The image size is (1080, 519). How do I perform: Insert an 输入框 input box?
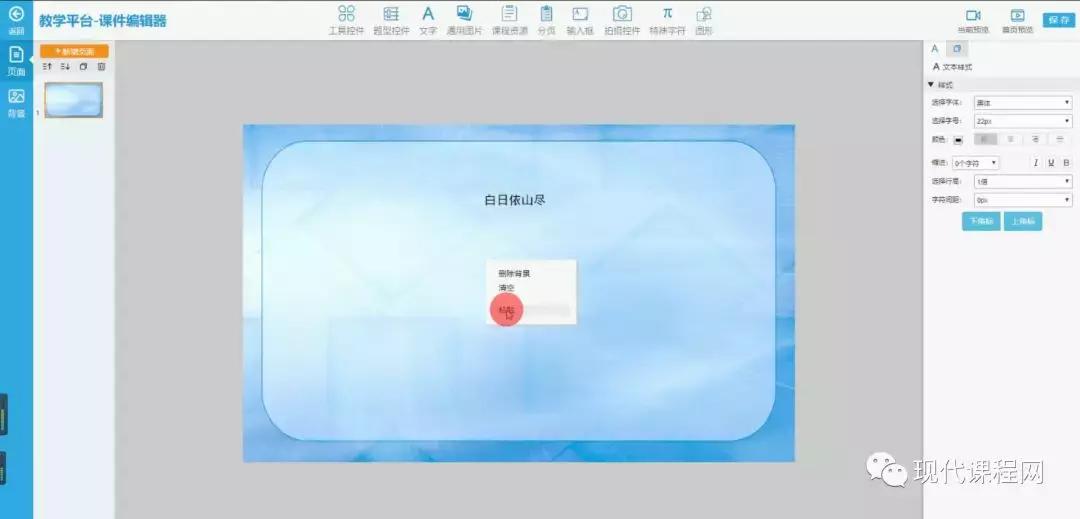click(580, 19)
